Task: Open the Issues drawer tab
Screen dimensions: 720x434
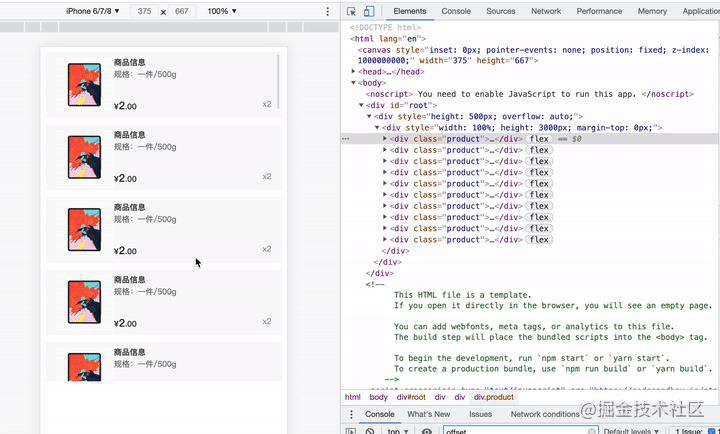Action: coord(480,414)
